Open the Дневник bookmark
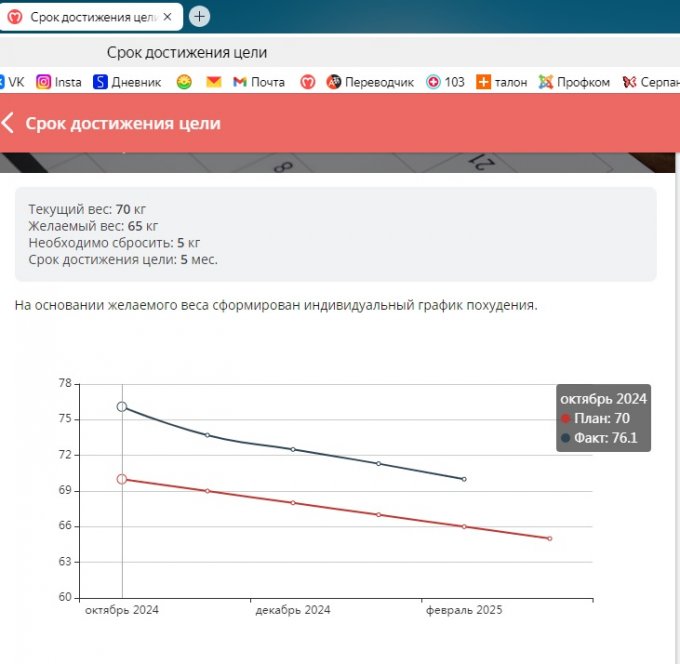The image size is (680, 664). pos(127,82)
